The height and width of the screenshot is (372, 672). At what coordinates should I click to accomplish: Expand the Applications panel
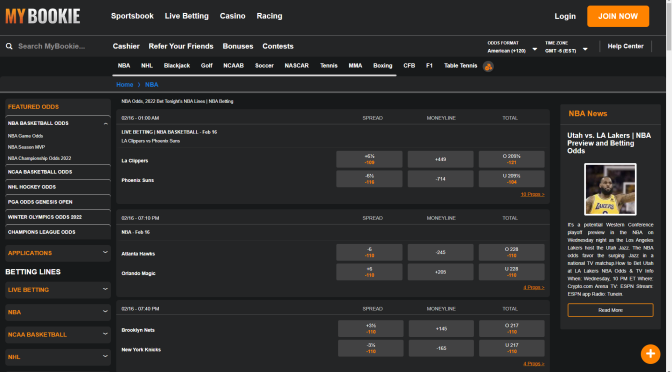58,253
